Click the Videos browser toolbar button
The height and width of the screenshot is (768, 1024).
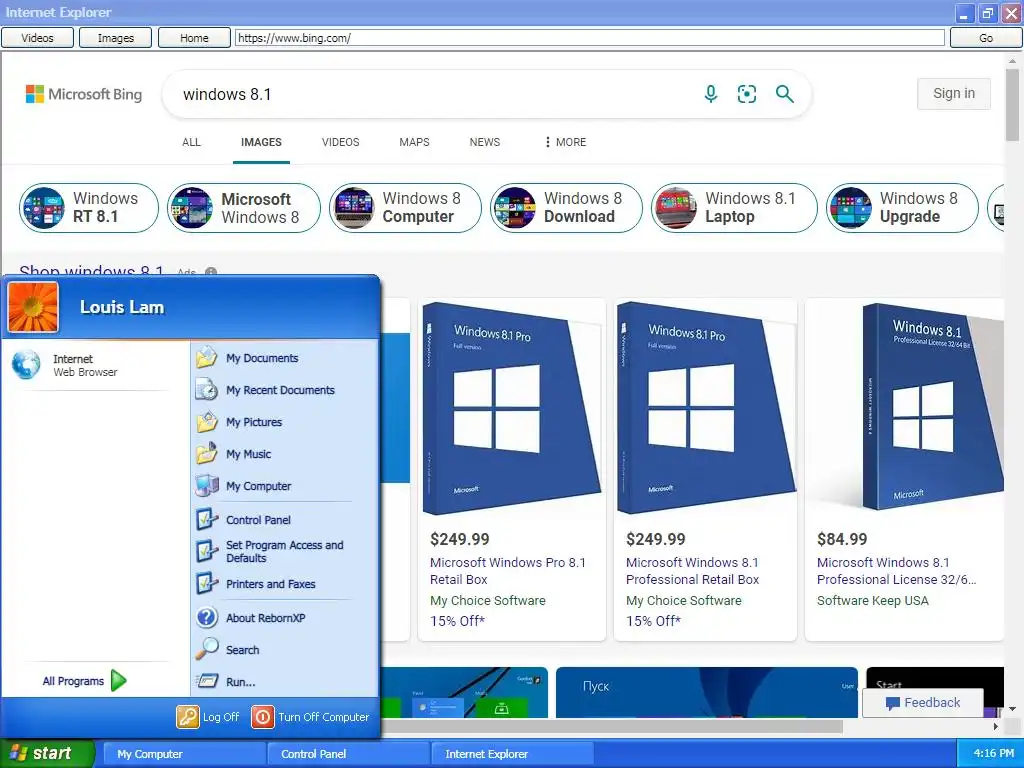pyautogui.click(x=37, y=38)
